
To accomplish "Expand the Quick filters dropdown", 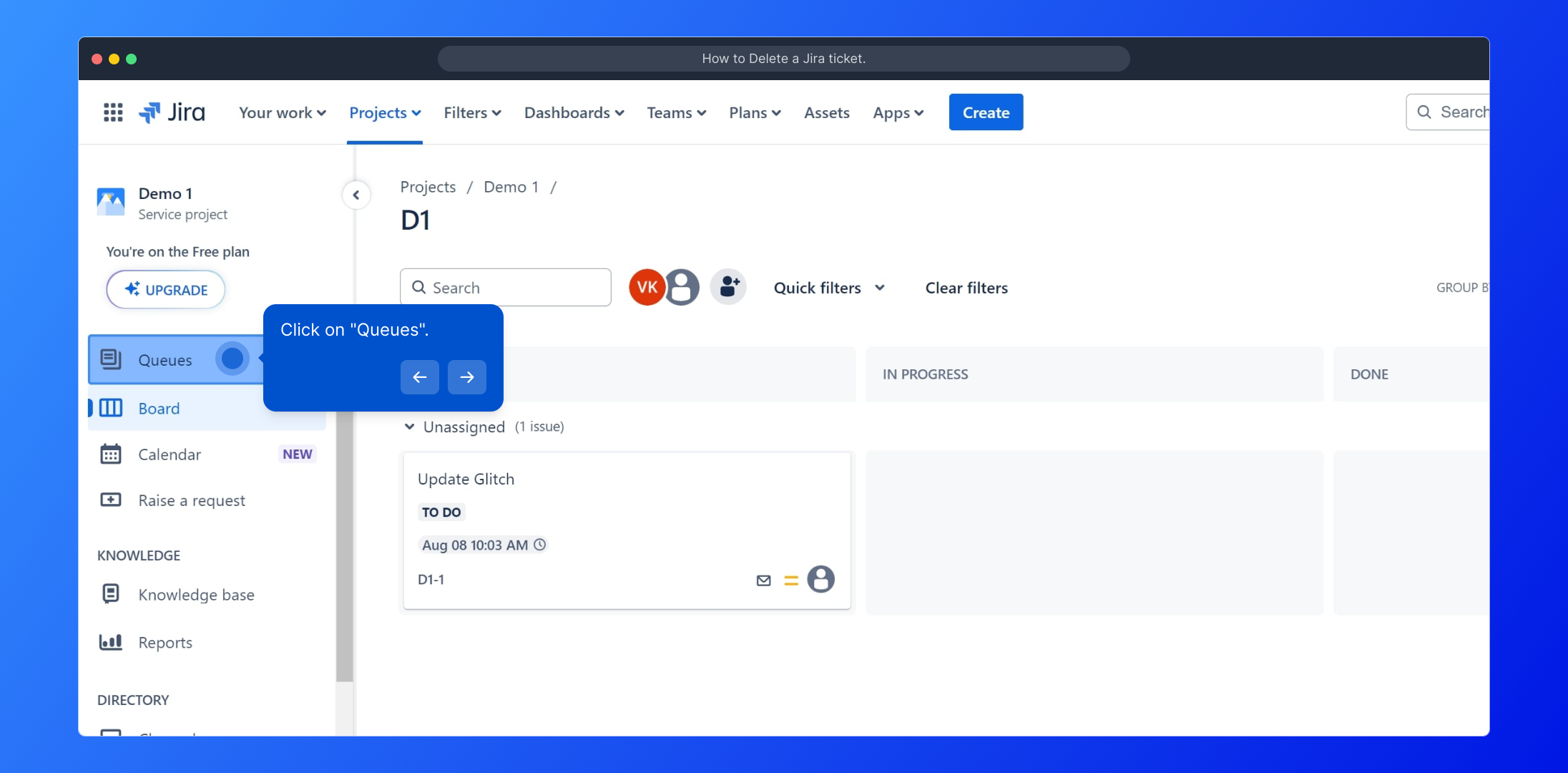I will tap(829, 288).
